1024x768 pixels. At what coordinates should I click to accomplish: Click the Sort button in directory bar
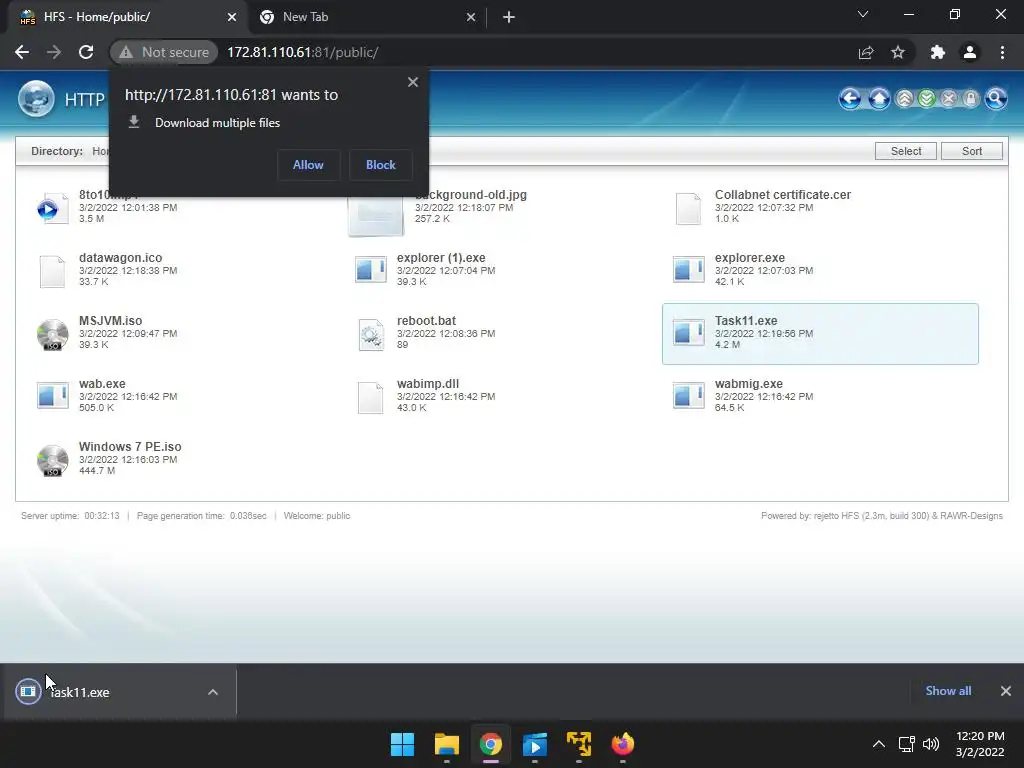coord(972,151)
